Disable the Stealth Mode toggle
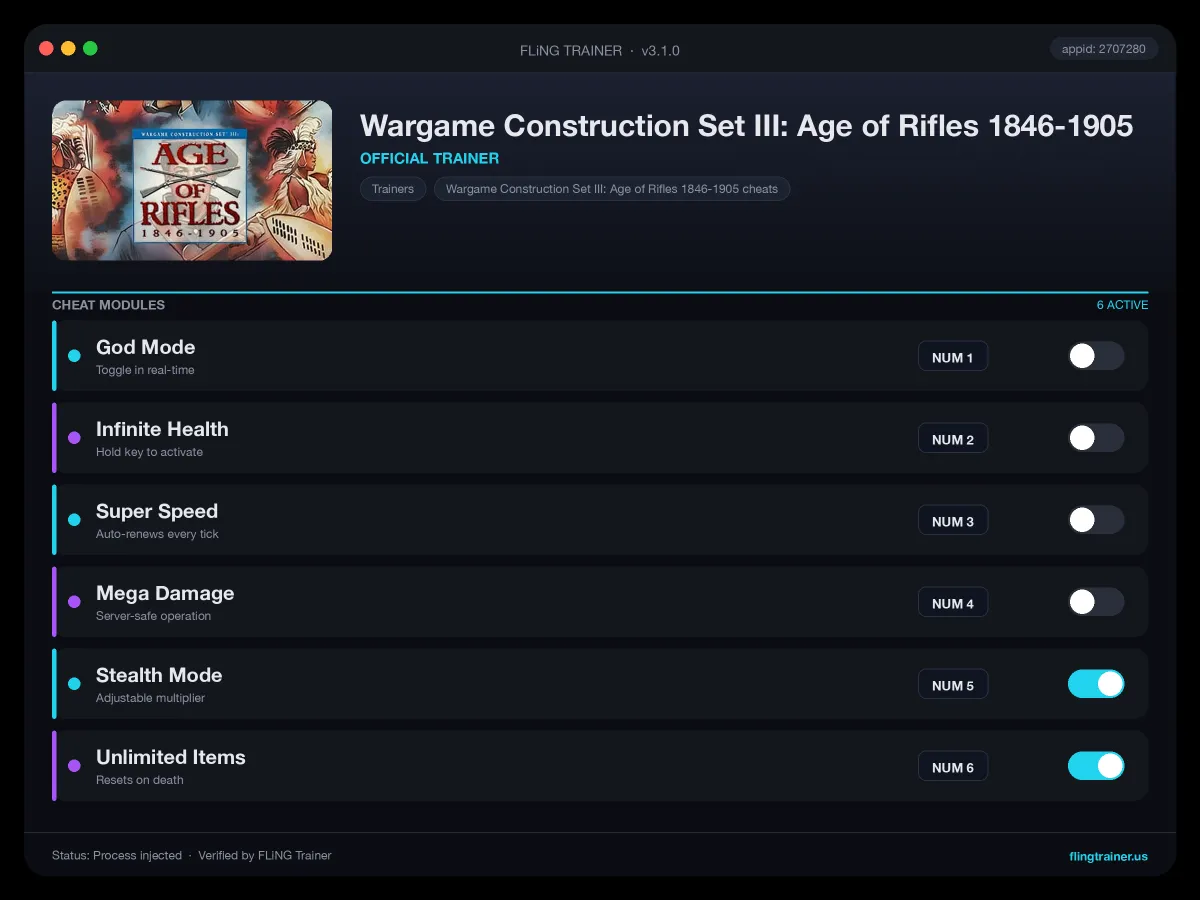The image size is (1200, 900). [1096, 684]
